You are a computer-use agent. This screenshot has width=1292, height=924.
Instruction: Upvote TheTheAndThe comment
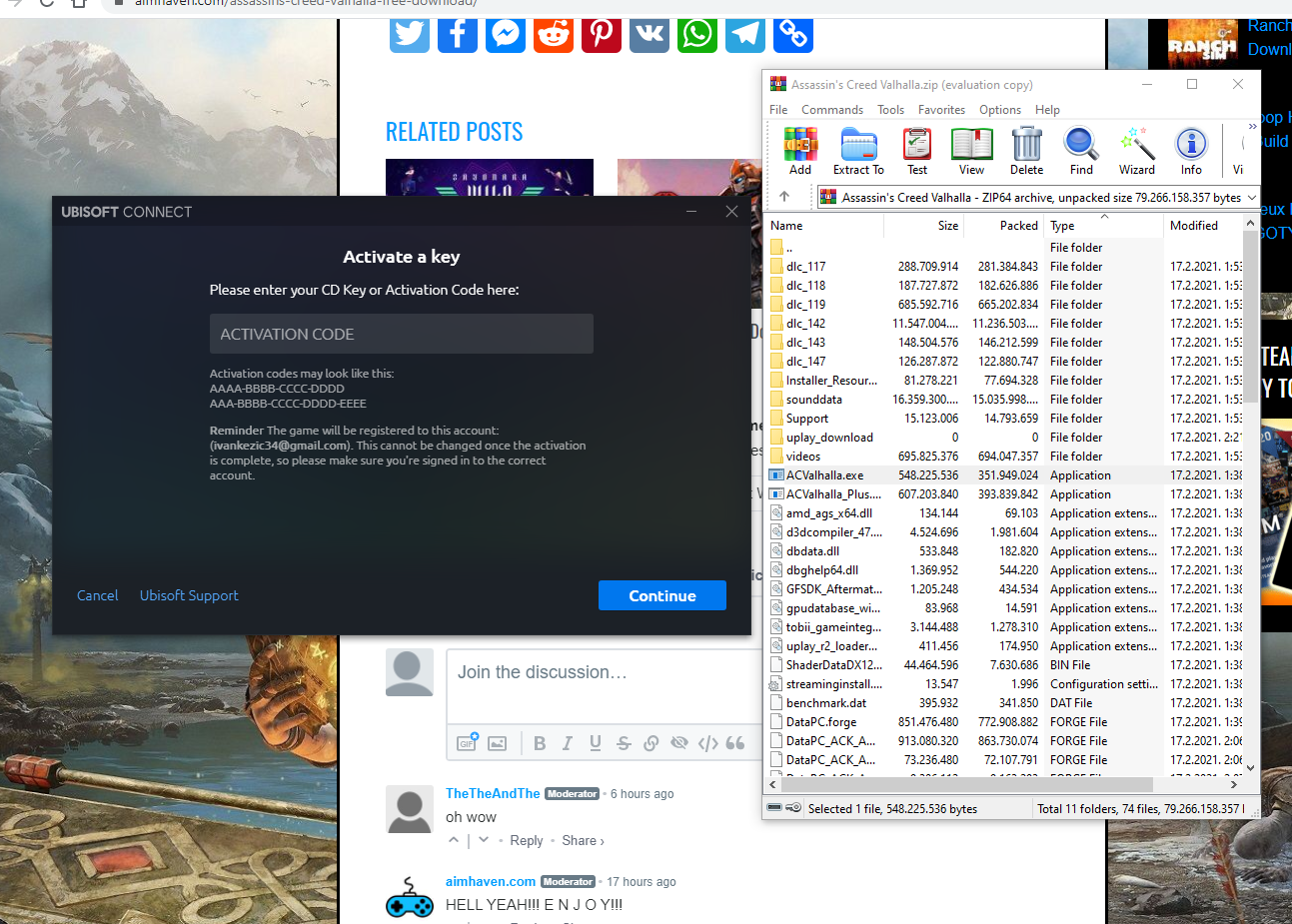[x=454, y=840]
